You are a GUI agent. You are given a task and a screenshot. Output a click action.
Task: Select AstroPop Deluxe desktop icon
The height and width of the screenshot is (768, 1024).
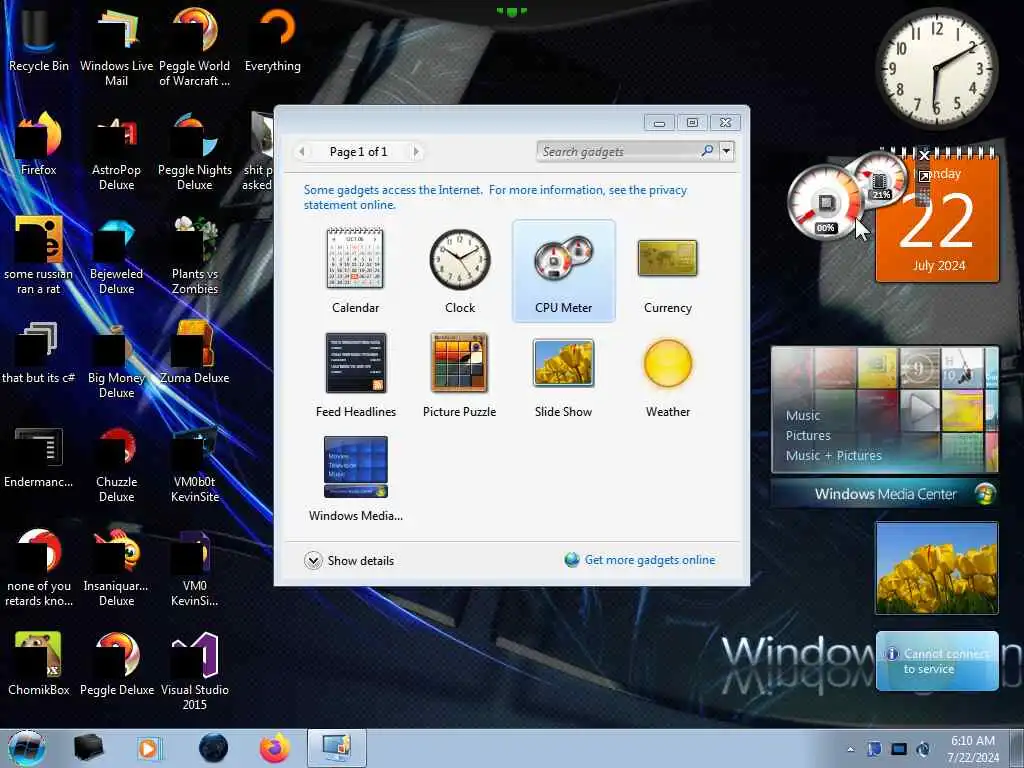[116, 152]
